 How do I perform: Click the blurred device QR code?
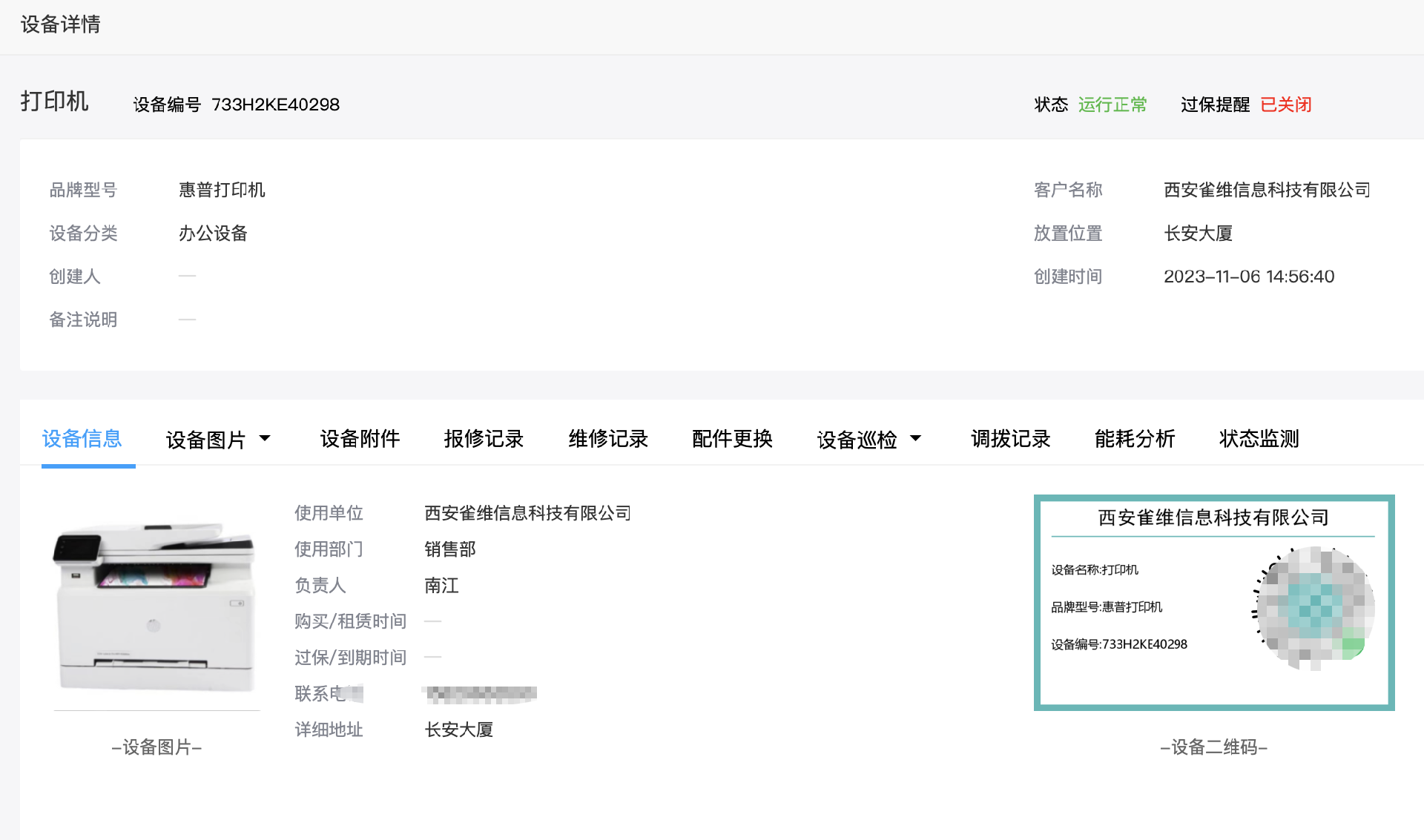coord(1313,608)
